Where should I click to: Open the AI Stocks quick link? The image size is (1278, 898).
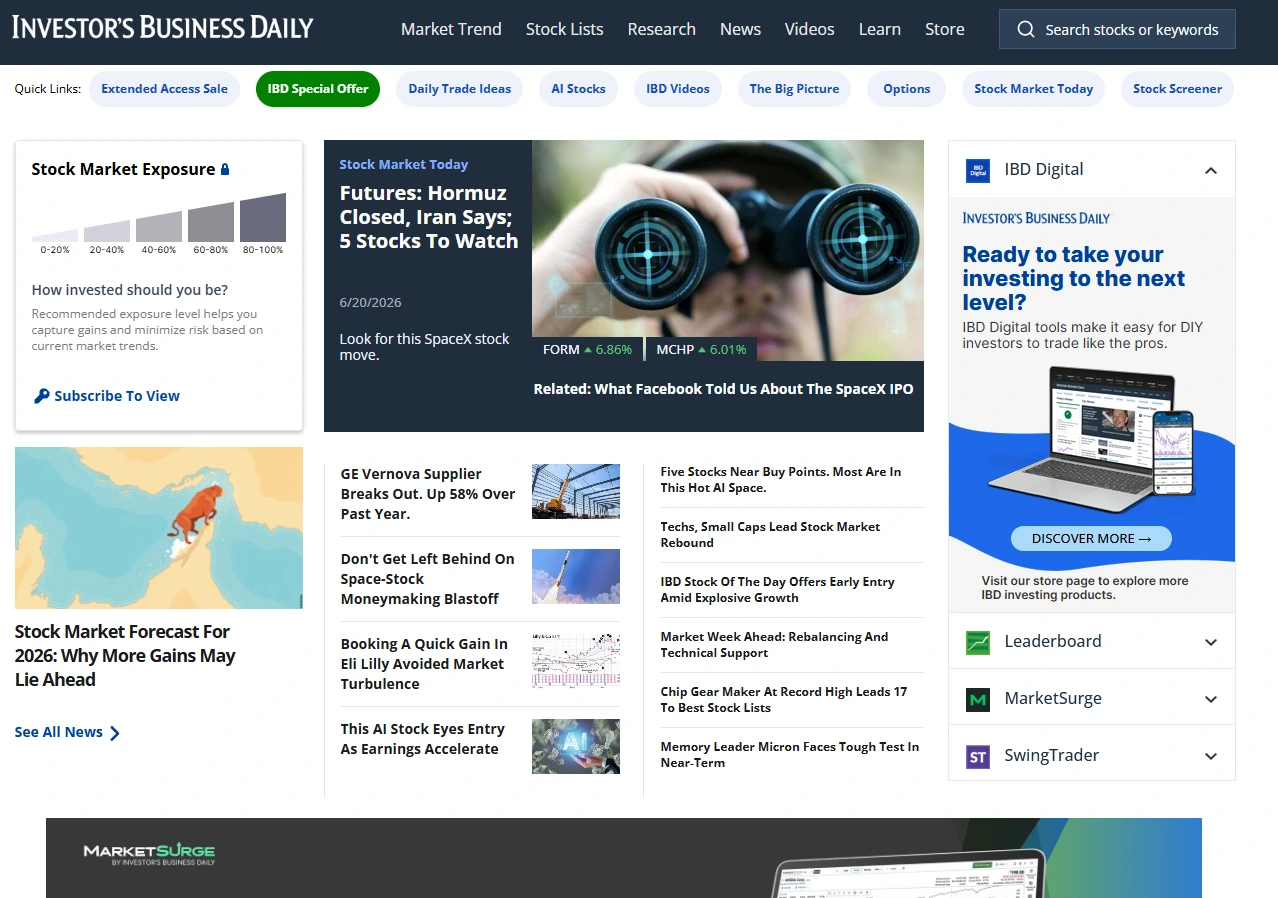click(x=579, y=89)
